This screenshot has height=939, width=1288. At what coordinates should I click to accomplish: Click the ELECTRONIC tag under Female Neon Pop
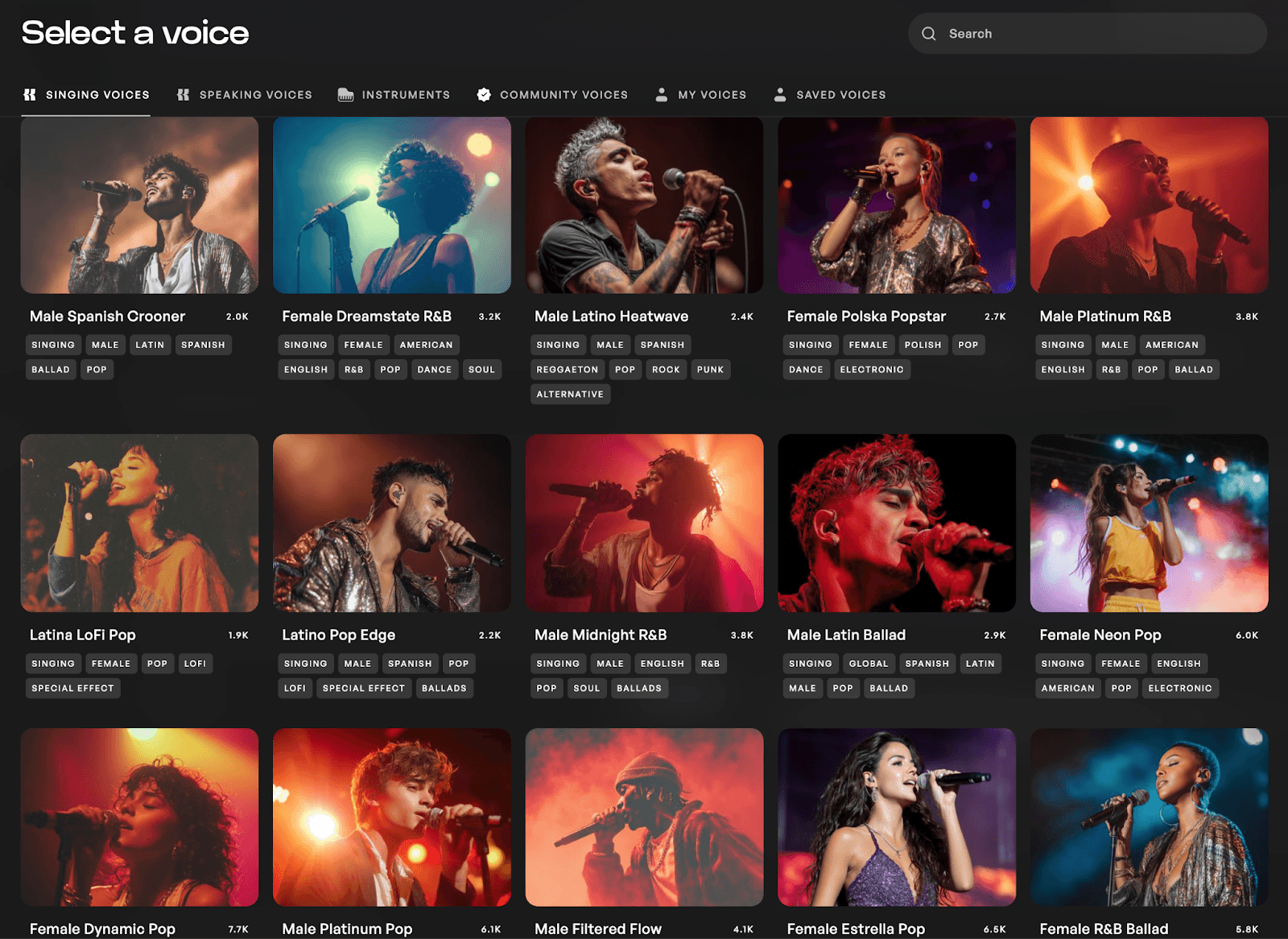(1180, 688)
